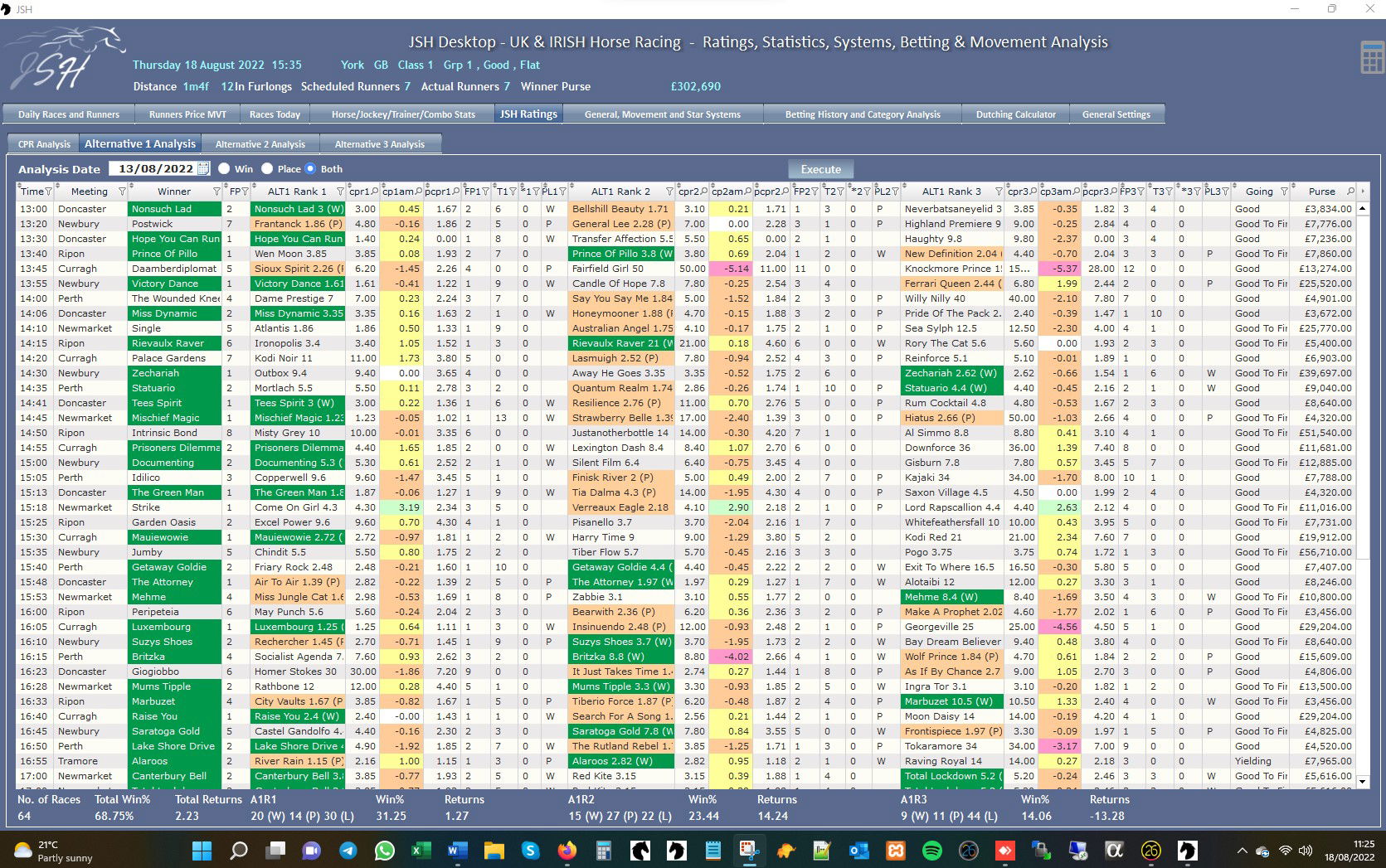Click the Execute button
Viewport: 1386px width, 868px height.
(x=821, y=169)
